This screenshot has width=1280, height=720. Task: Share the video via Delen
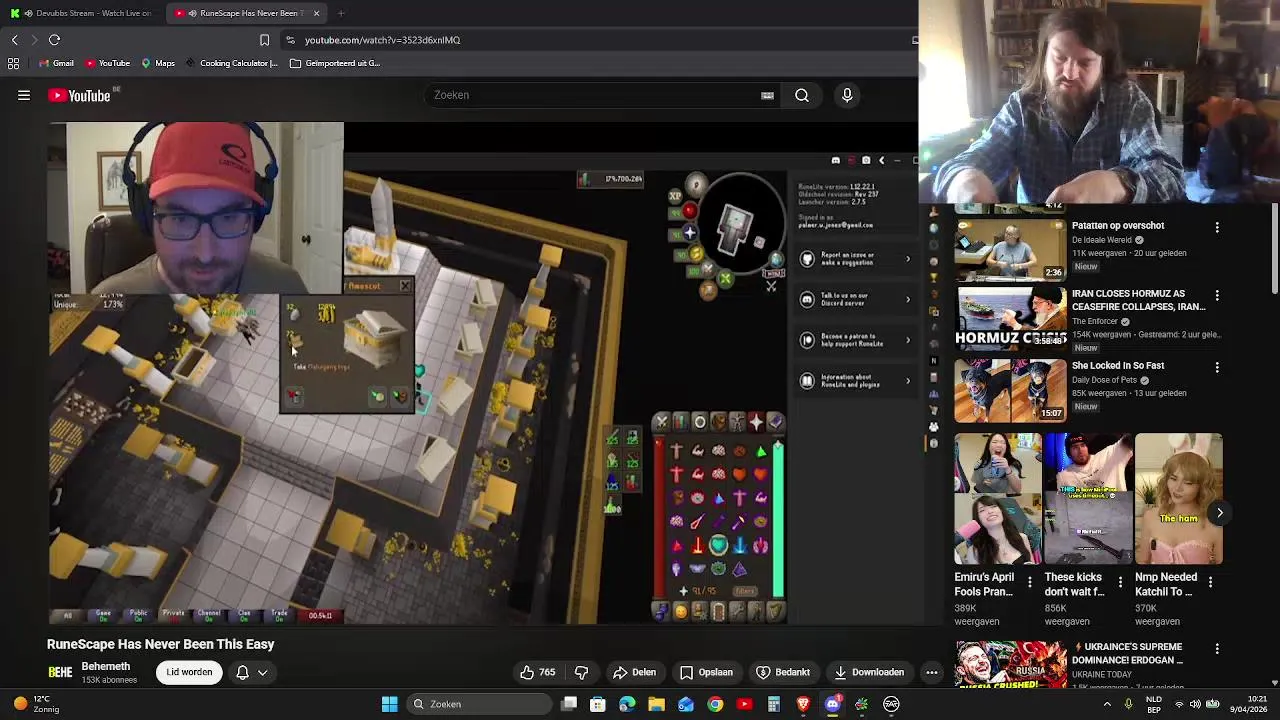[635, 672]
